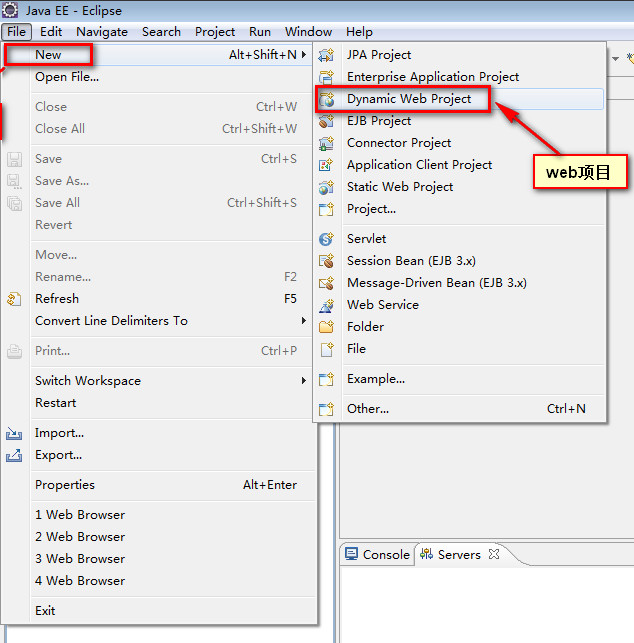Click the Session Bean icon
The image size is (634, 643).
tap(326, 261)
